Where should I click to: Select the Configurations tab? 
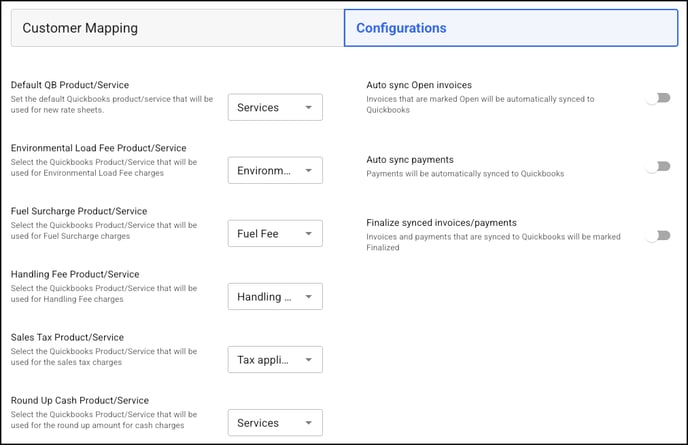click(511, 28)
